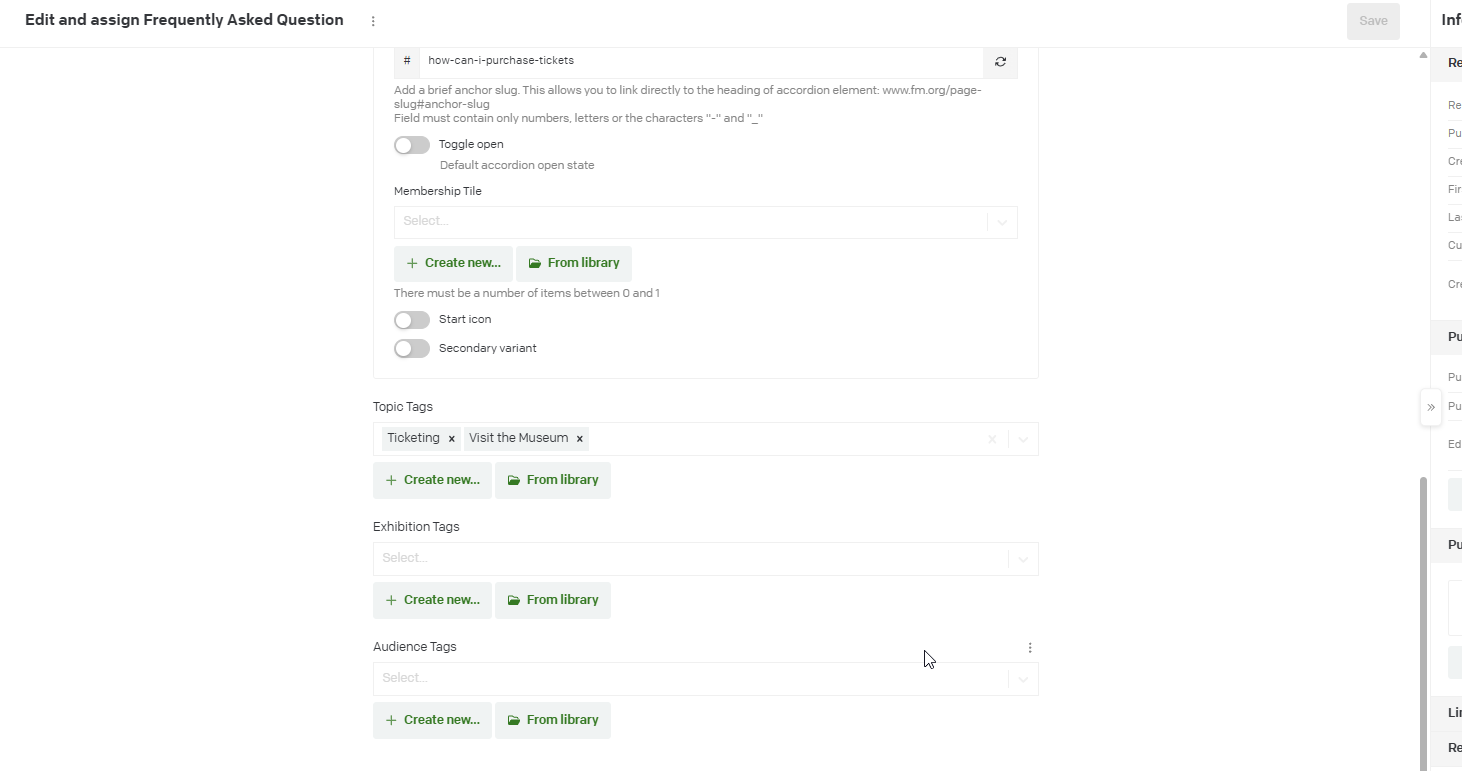This screenshot has width=1462, height=771.
Task: Remove the Ticketing topic tag
Action: [452, 439]
